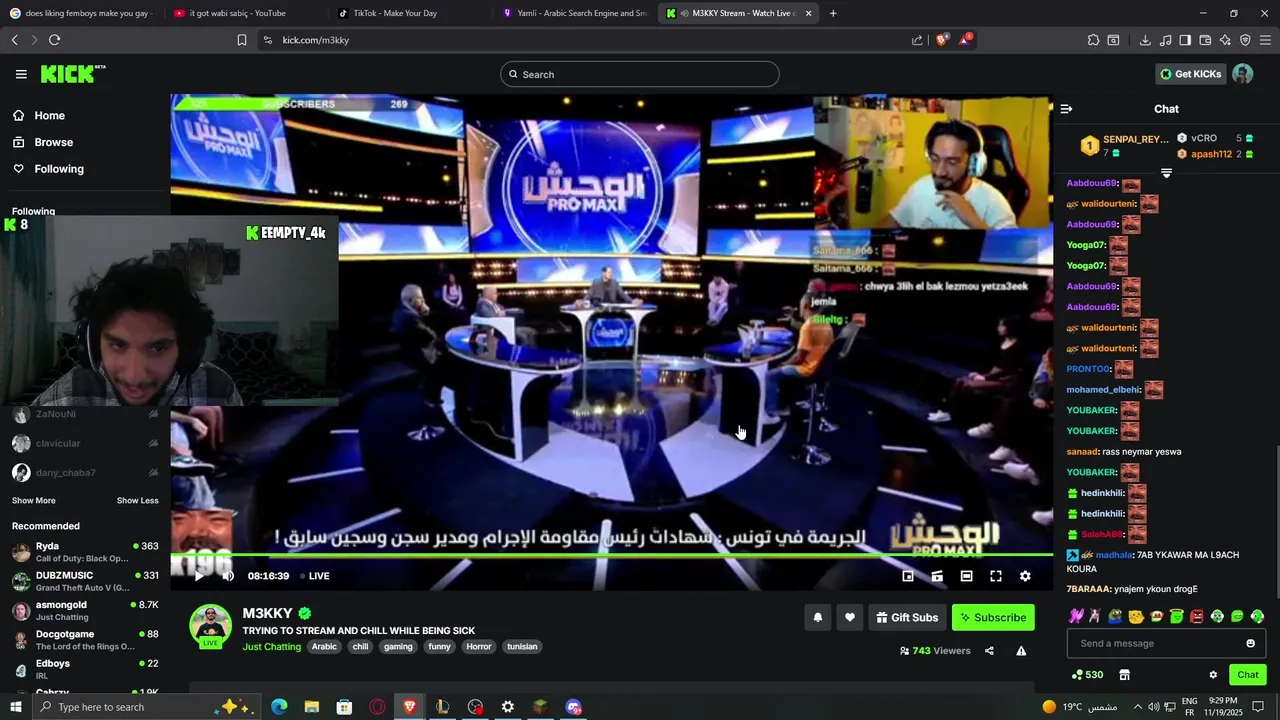
Task: Click M3KKY's channel avatar
Action: (x=210, y=625)
